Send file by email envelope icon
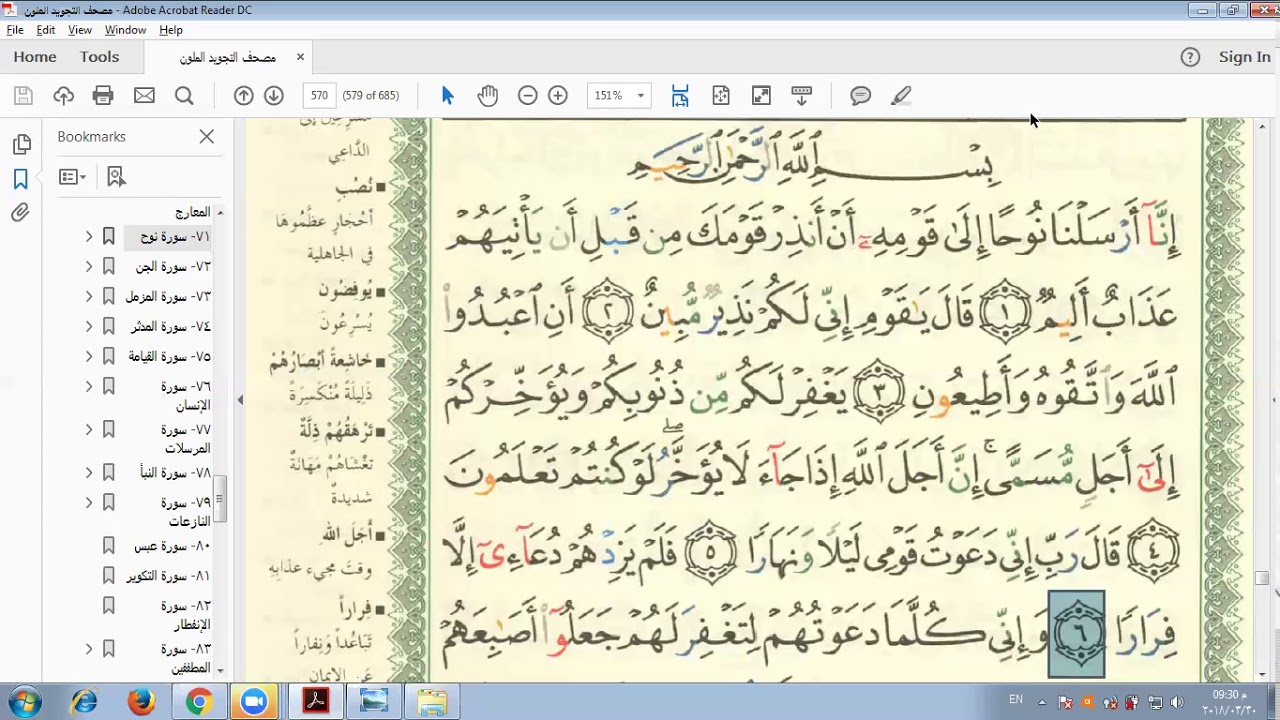The image size is (1280, 720). click(x=144, y=95)
